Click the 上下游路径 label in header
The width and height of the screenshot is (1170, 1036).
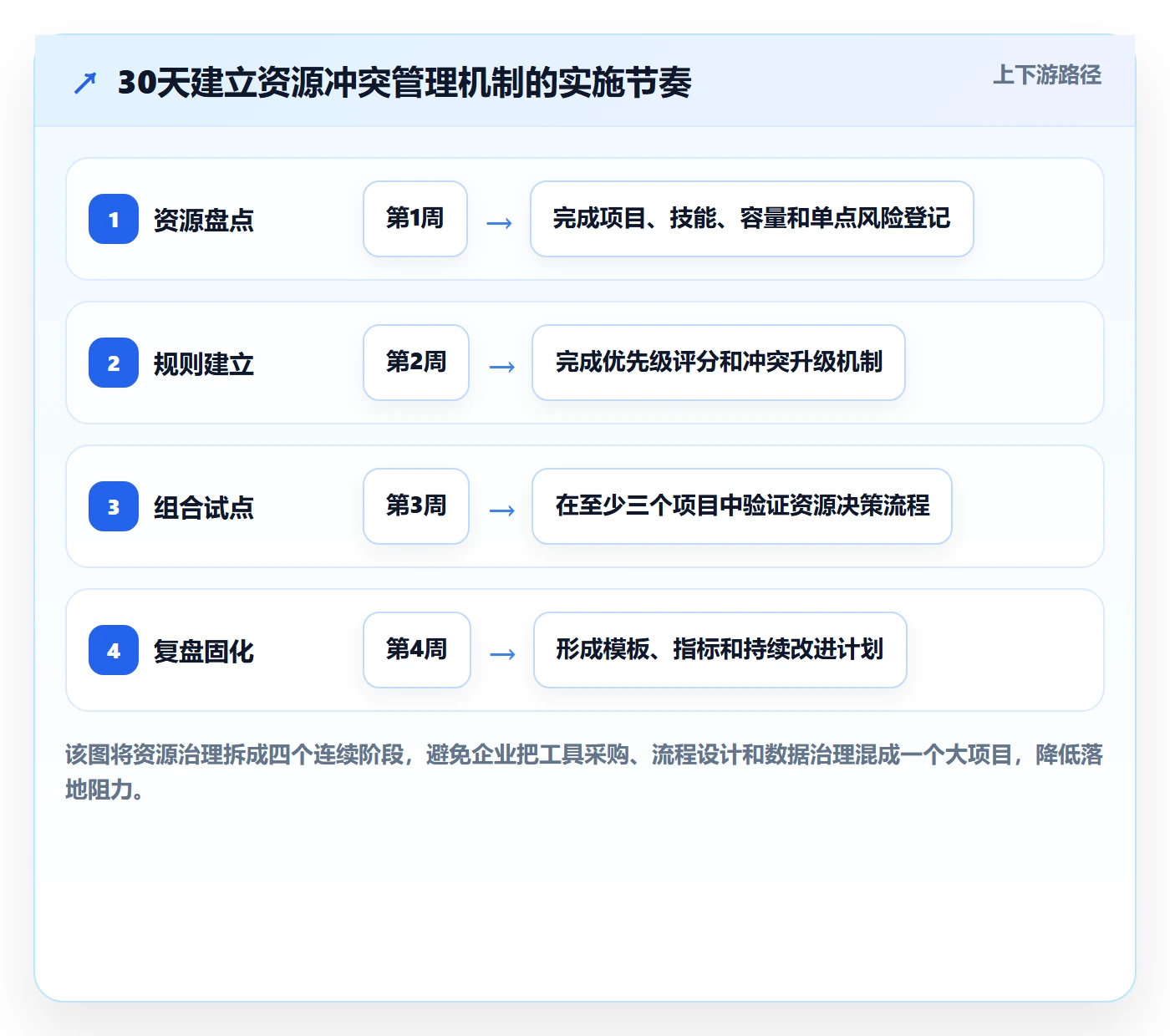pos(1047,75)
